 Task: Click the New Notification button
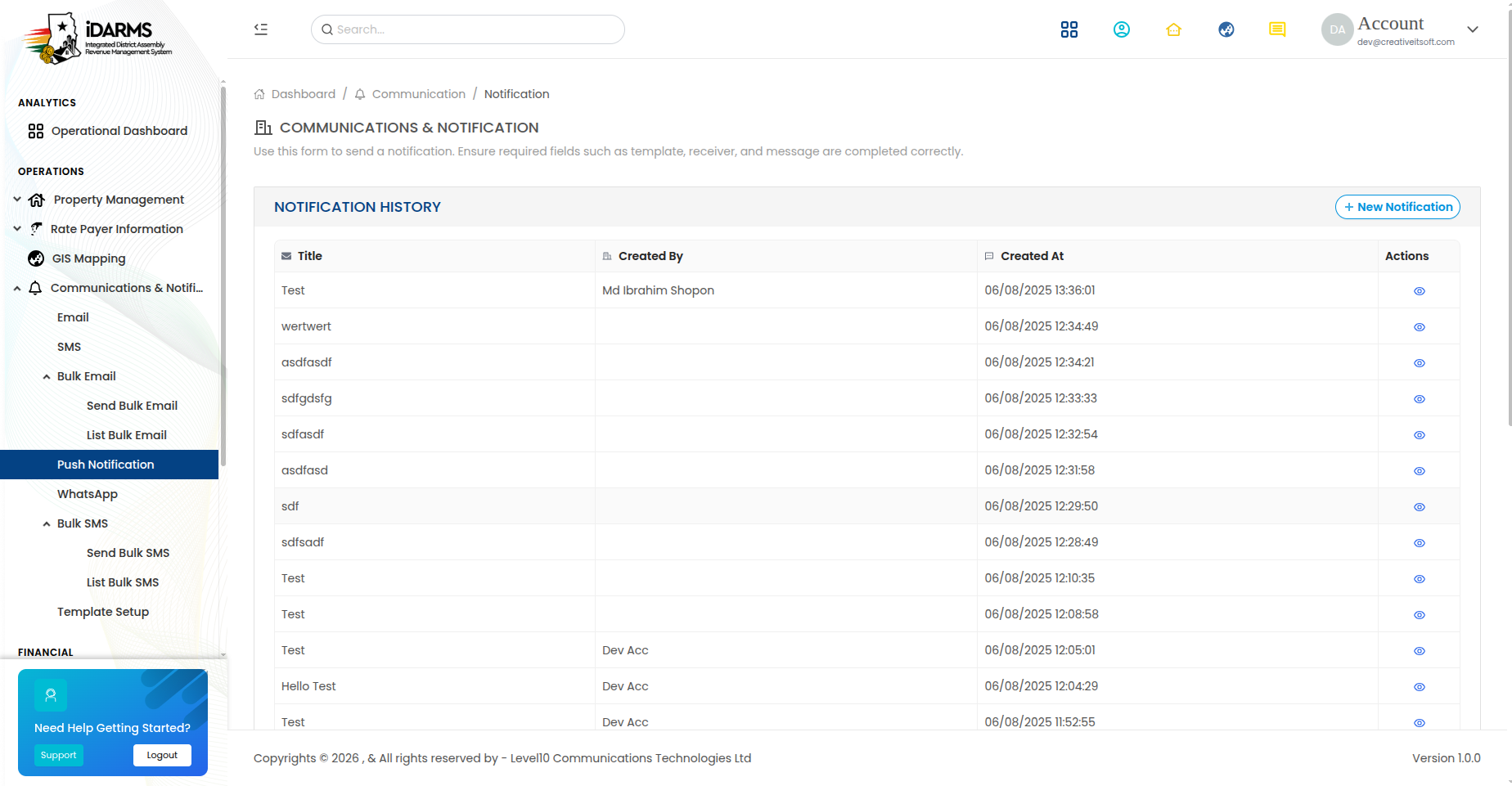point(1397,207)
